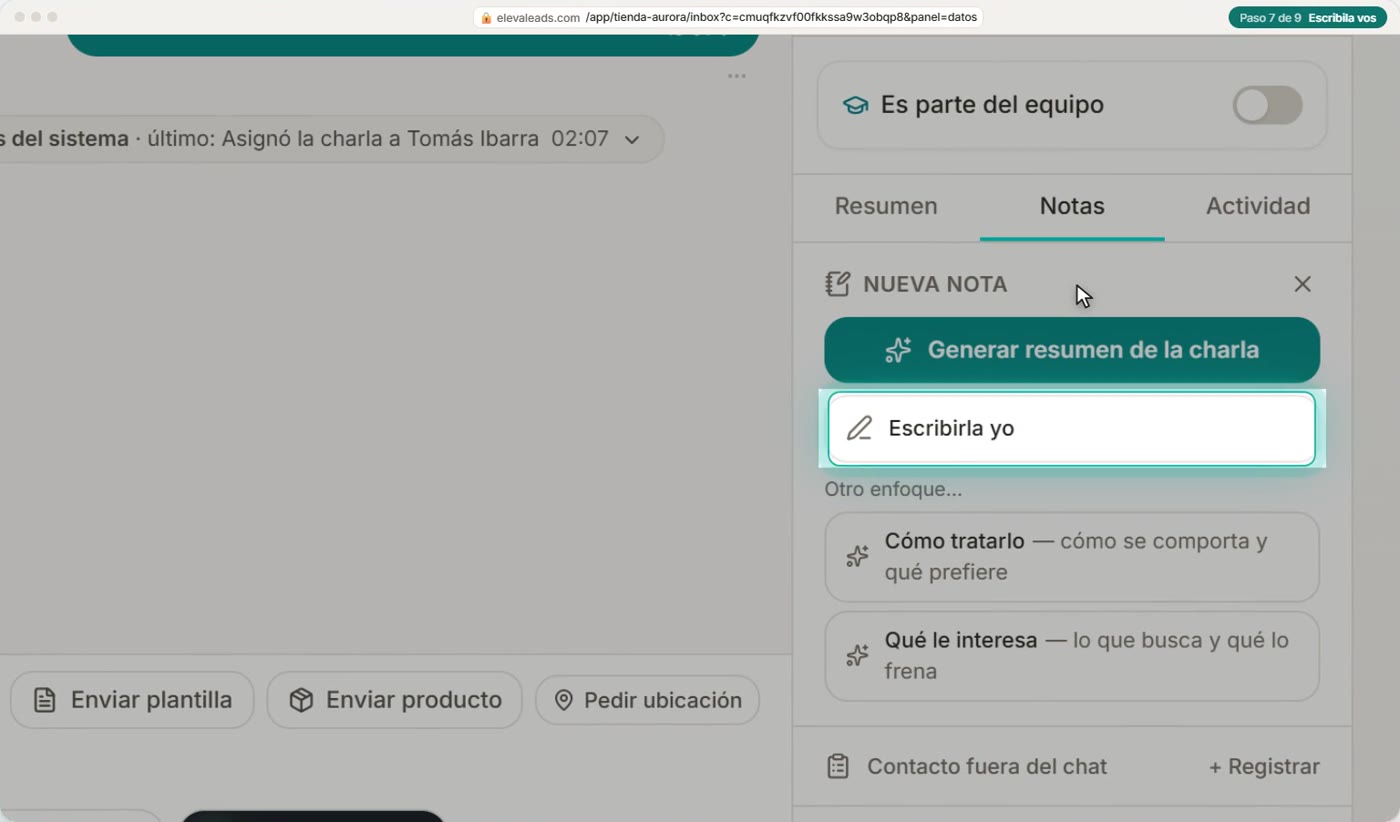1400x822 pixels.
Task: Click the notebook icon beside Nueva Nota
Action: tap(838, 284)
